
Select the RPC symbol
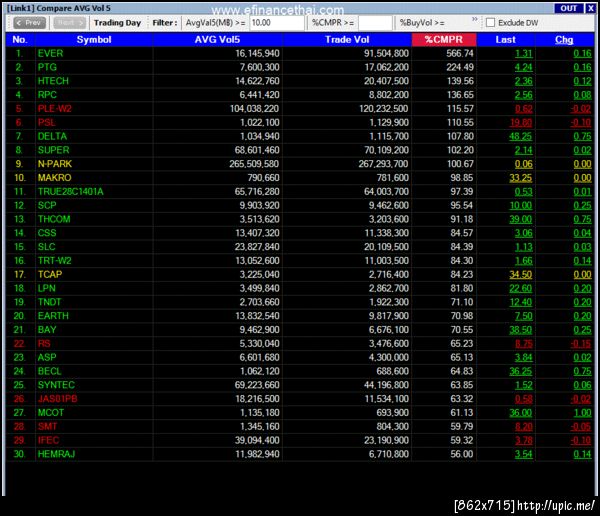coord(47,95)
